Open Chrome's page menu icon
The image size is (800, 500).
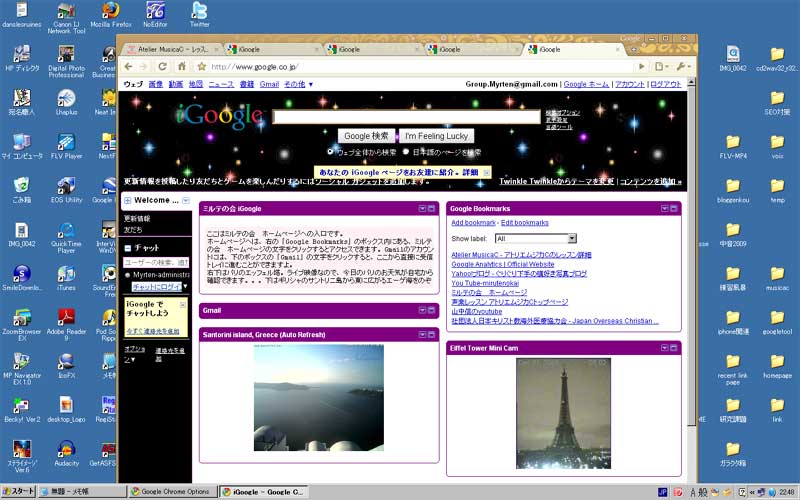[x=661, y=66]
